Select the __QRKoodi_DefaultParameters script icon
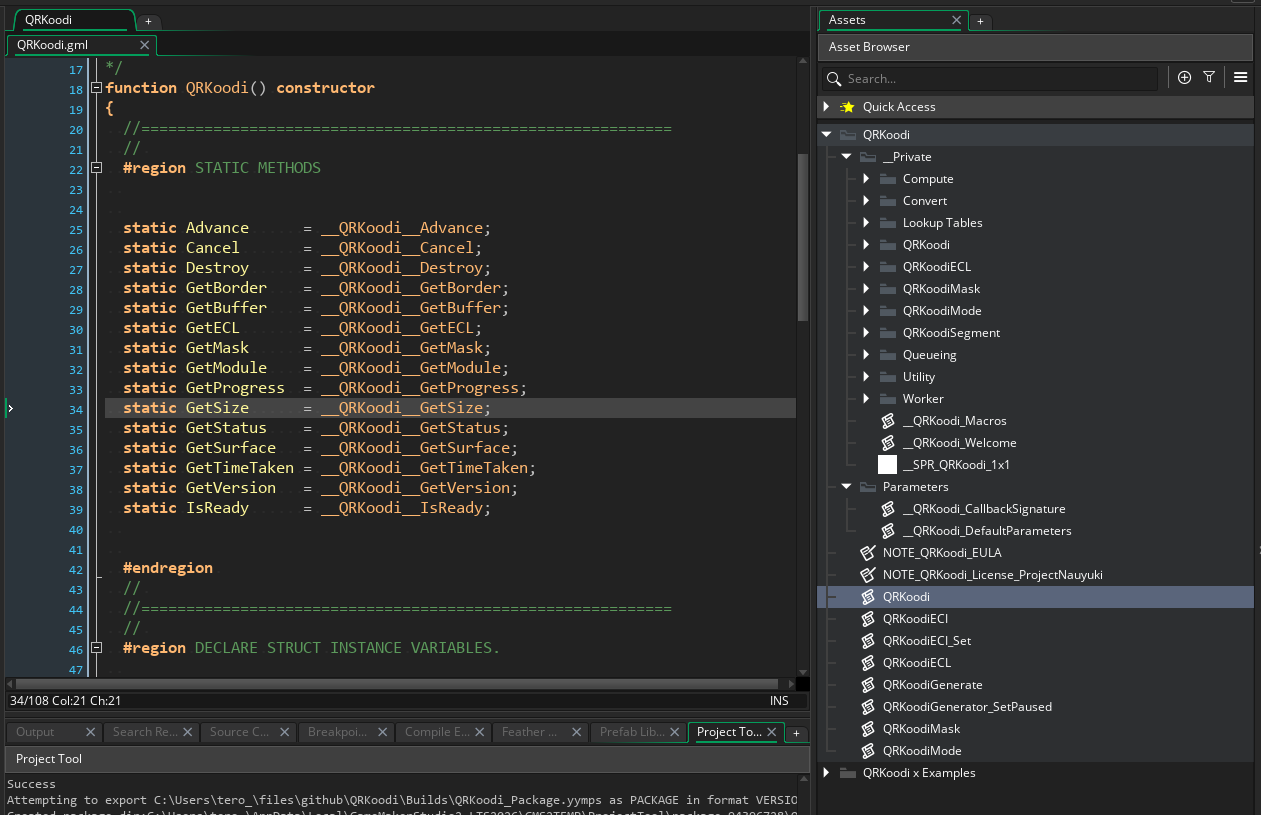The height and width of the screenshot is (815, 1261). click(x=887, y=531)
